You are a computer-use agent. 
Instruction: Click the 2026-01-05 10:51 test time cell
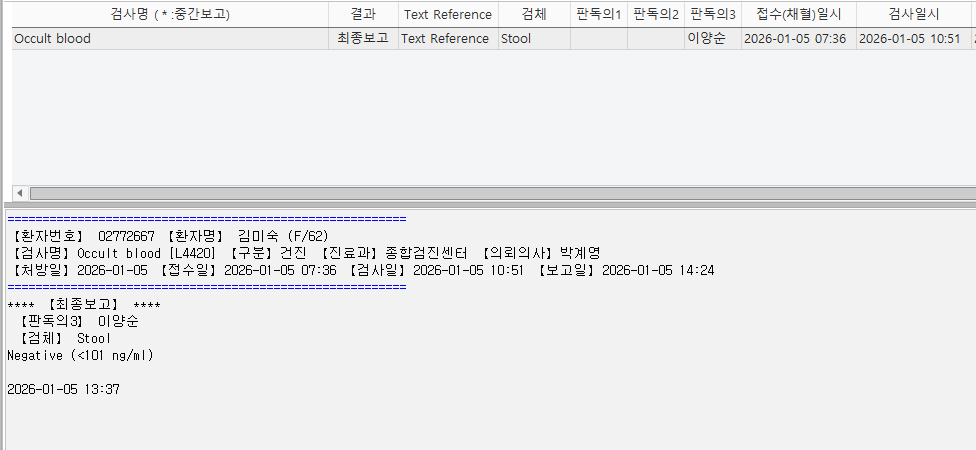[x=914, y=39]
